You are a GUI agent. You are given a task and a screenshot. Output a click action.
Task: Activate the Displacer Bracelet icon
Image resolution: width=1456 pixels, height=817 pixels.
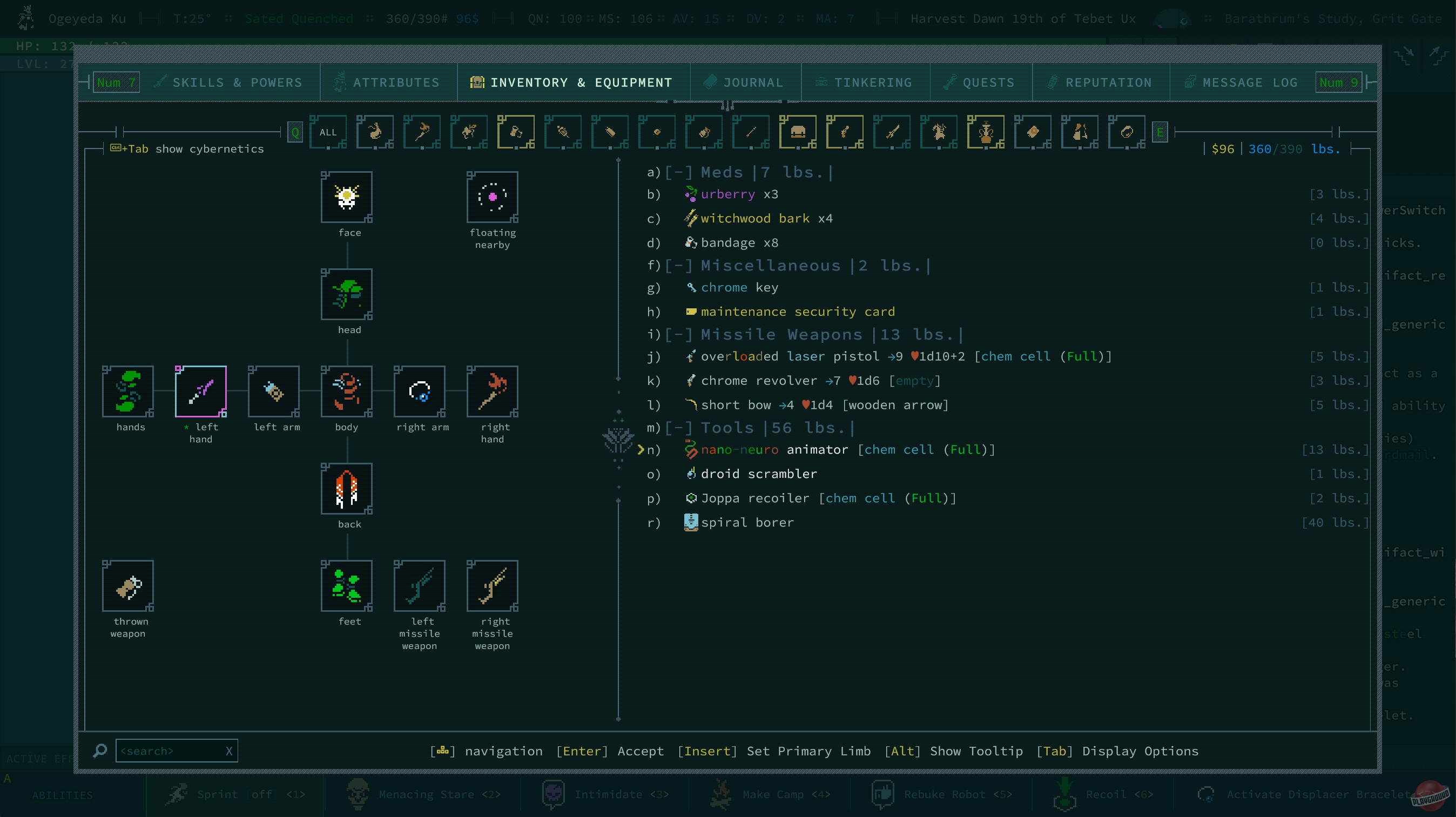tap(1206, 794)
